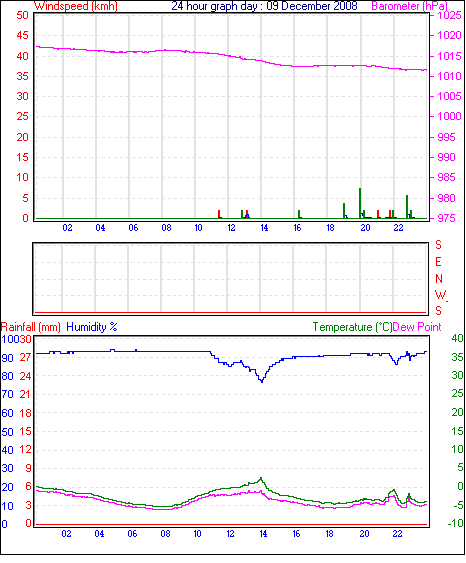This screenshot has width=466, height=563.
Task: Click the Dew Point legend label
Action: pos(417,327)
